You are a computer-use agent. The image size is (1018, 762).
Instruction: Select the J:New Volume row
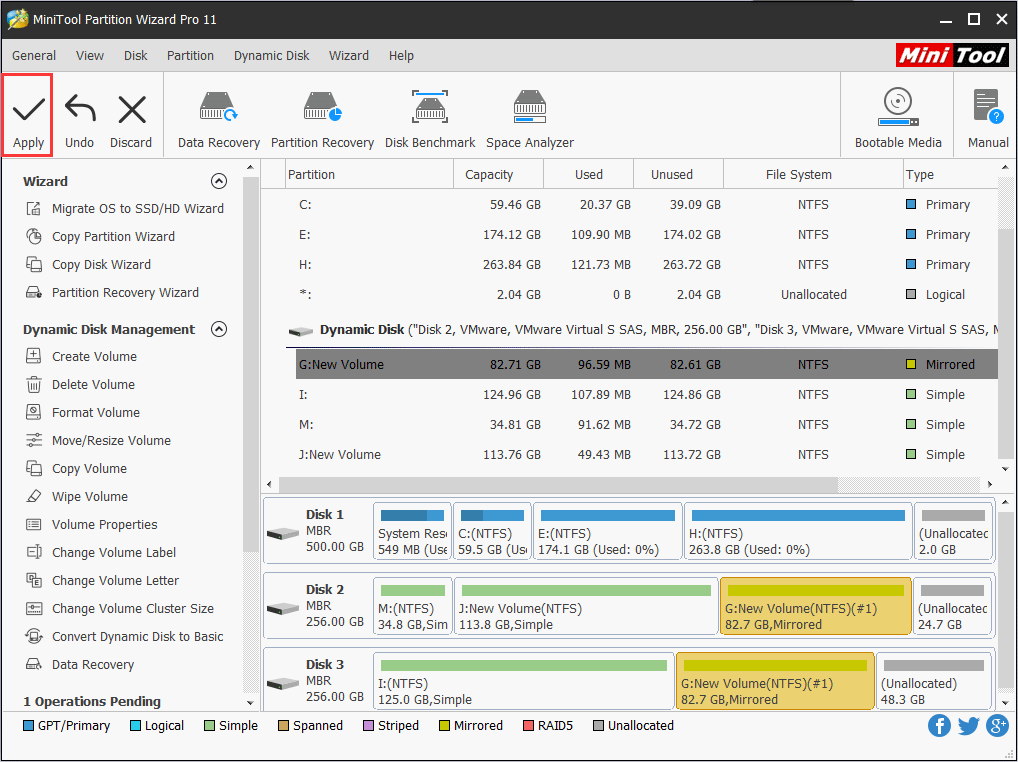click(647, 454)
